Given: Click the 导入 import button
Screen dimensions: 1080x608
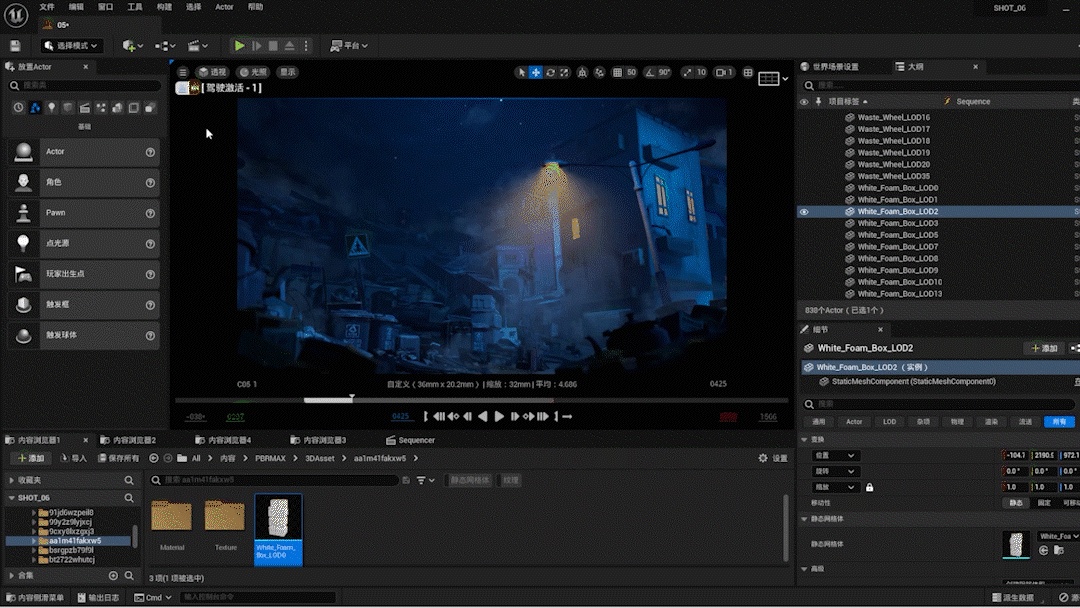Looking at the screenshot, I should pos(74,459).
